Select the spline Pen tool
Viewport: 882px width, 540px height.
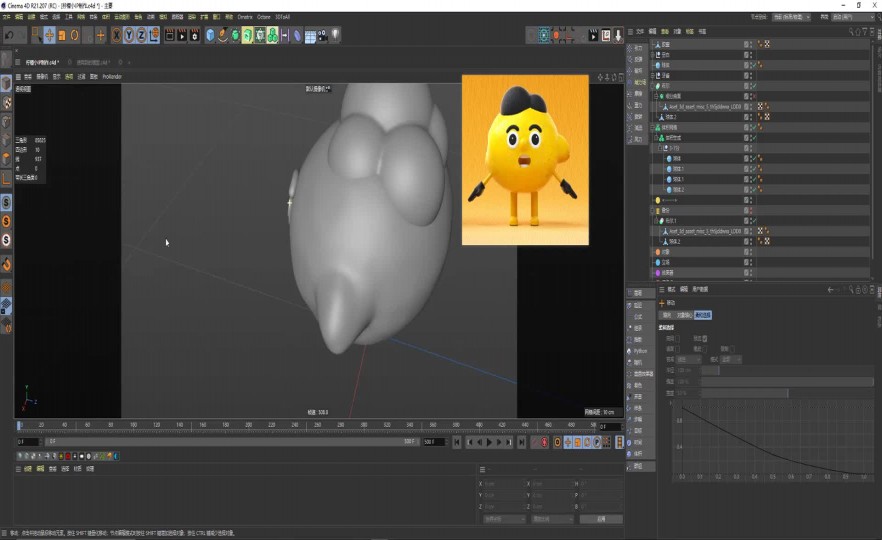pos(223,35)
